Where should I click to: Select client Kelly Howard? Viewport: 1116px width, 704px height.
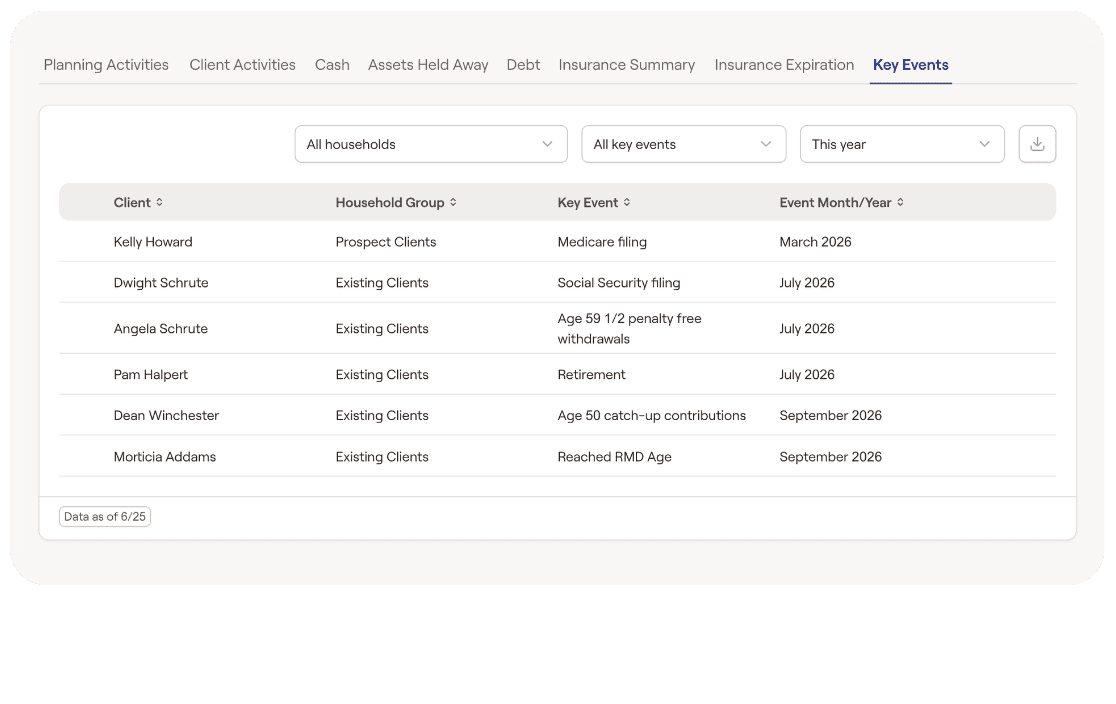tap(153, 242)
